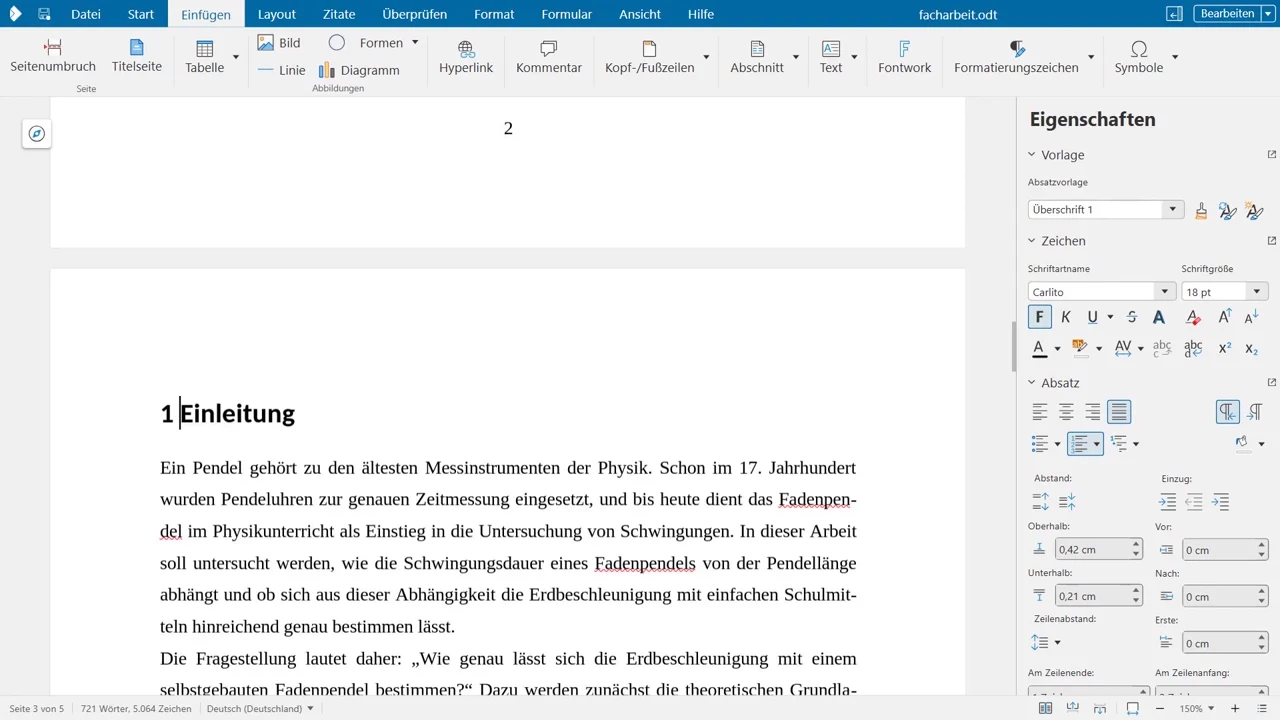This screenshot has height=720, width=1280.
Task: Apply strikethrough in the Zeichen panel
Action: 1132,317
